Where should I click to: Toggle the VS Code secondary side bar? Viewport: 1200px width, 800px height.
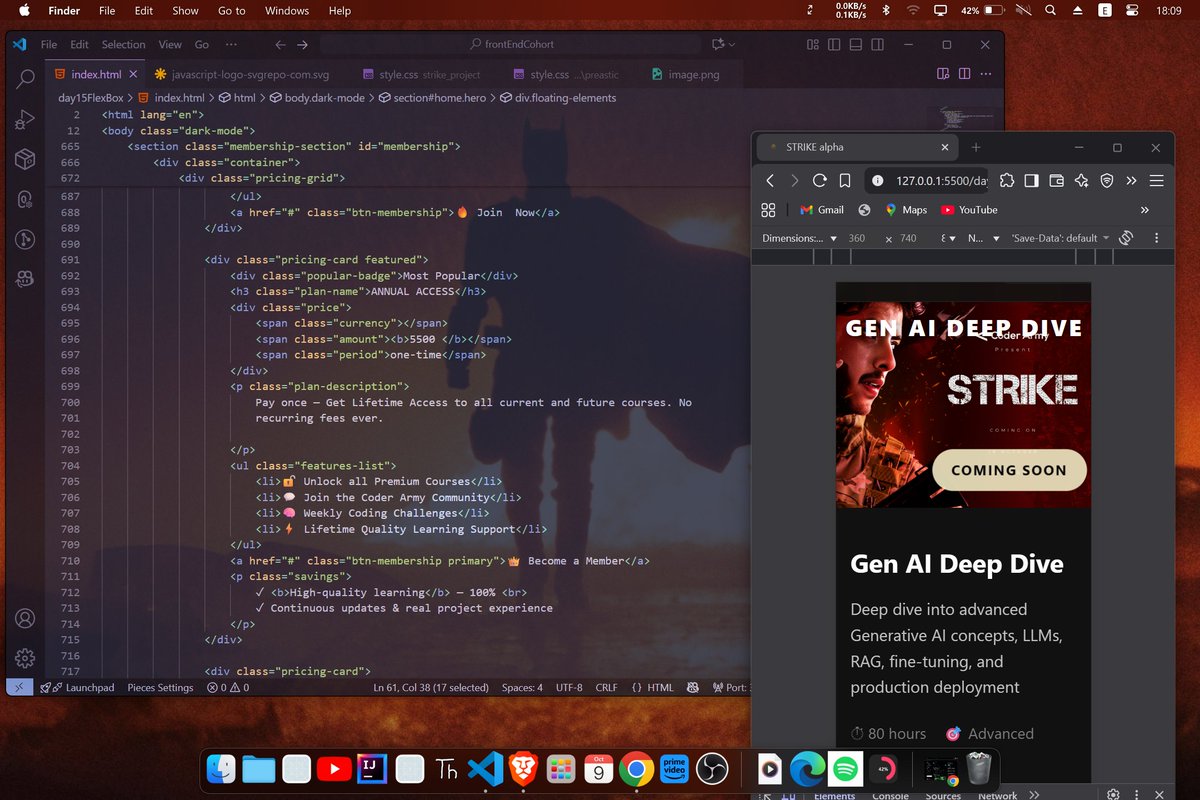tap(878, 45)
